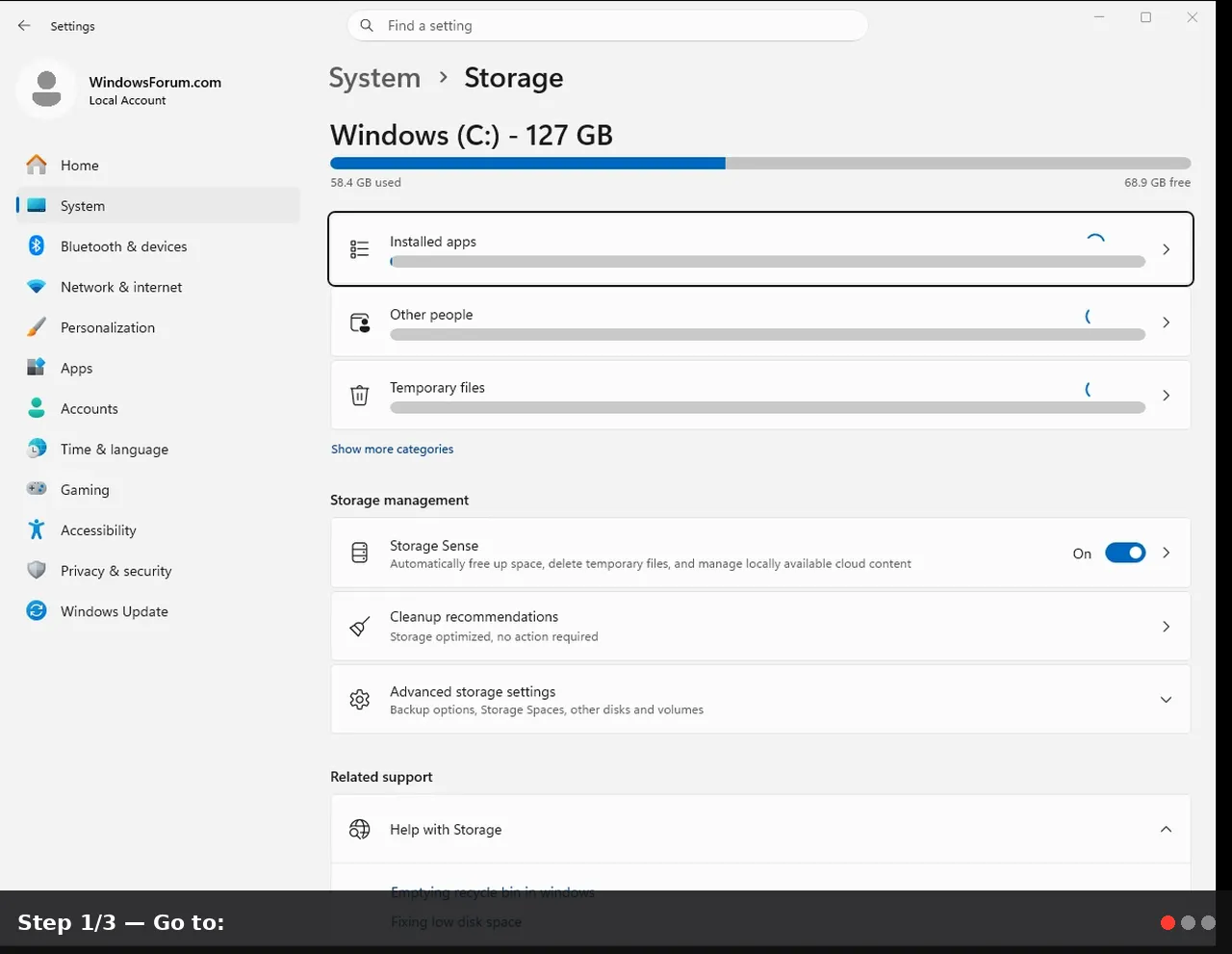Click the Help with Storage globe icon
The height and width of the screenshot is (954, 1232).
[360, 829]
